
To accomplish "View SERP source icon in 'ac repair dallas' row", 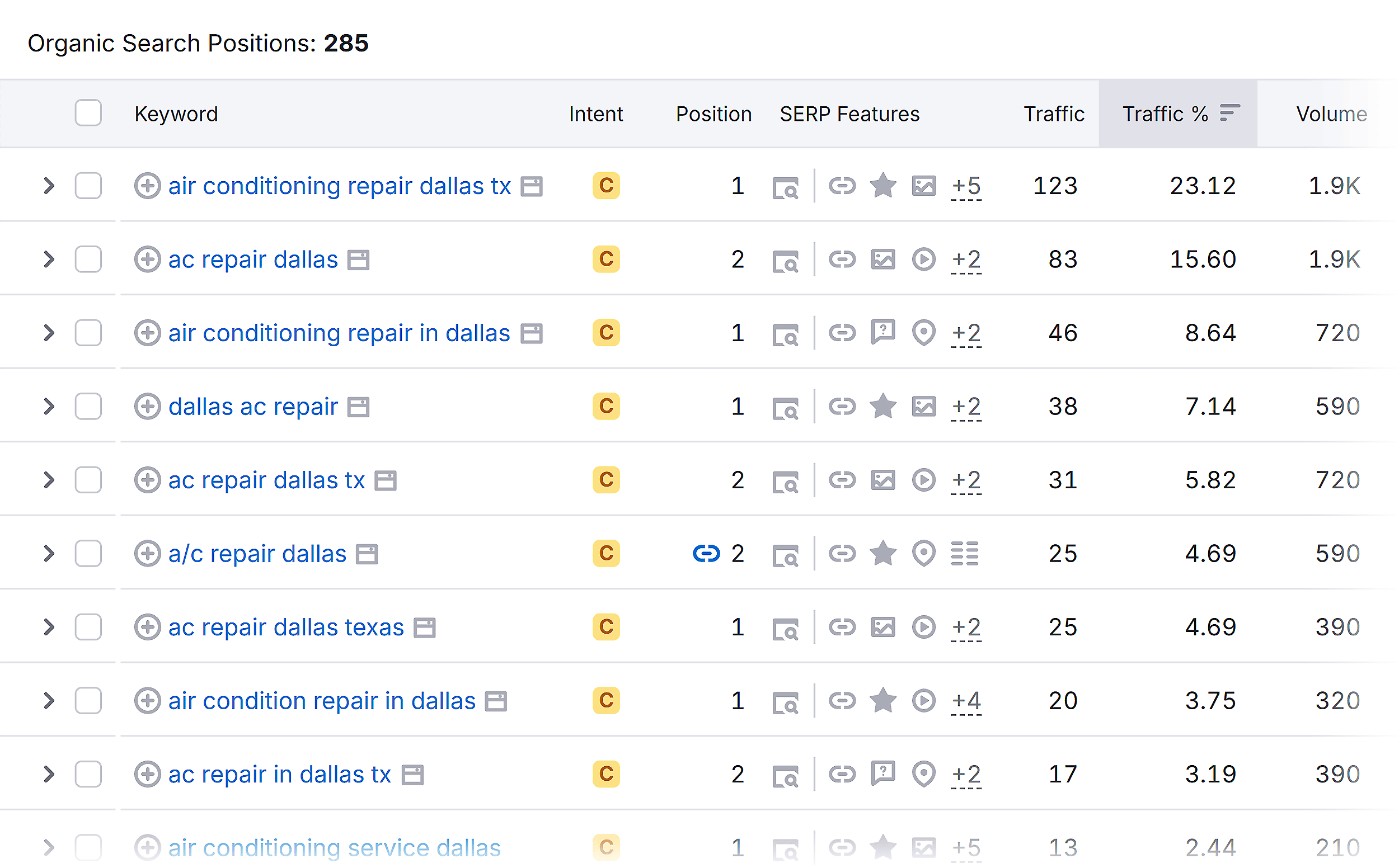I will (786, 261).
